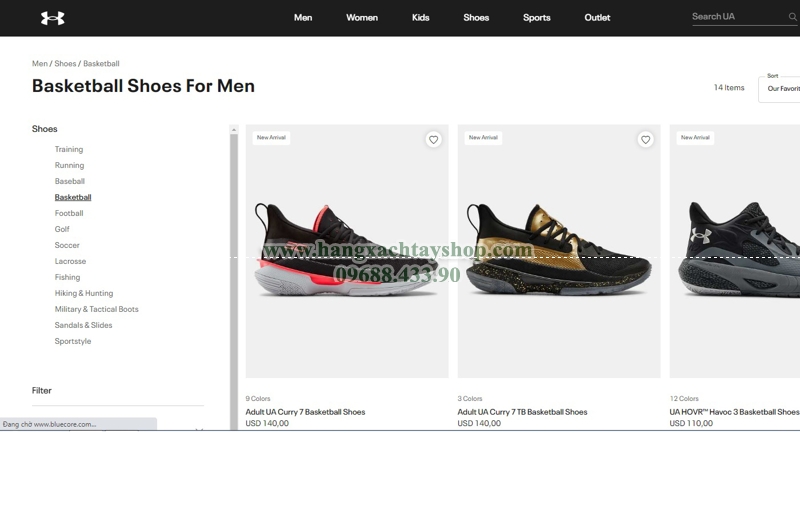Click the Search UA input field

click(x=739, y=17)
